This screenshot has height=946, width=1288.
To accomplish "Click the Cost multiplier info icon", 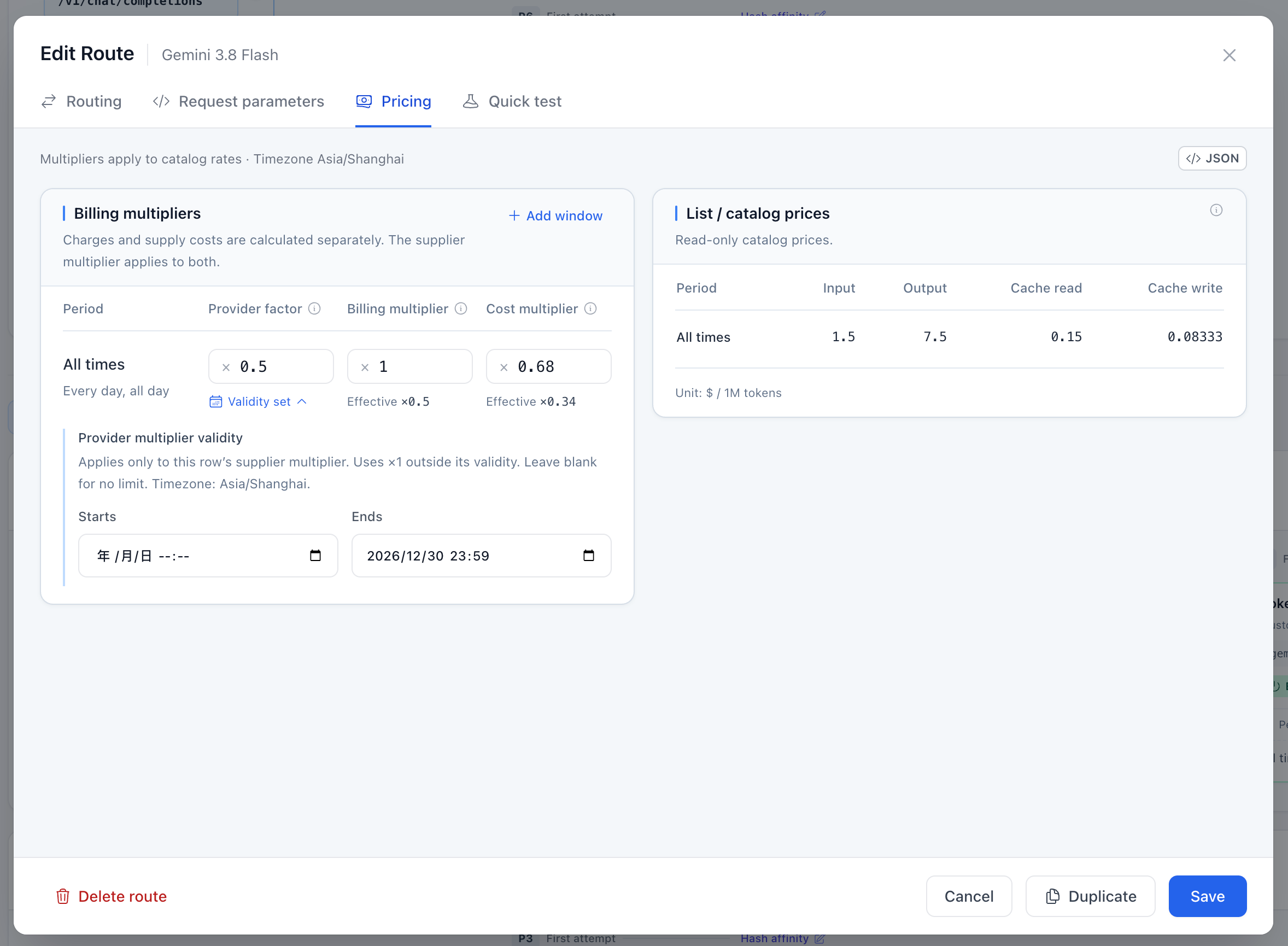I will pyautogui.click(x=590, y=308).
